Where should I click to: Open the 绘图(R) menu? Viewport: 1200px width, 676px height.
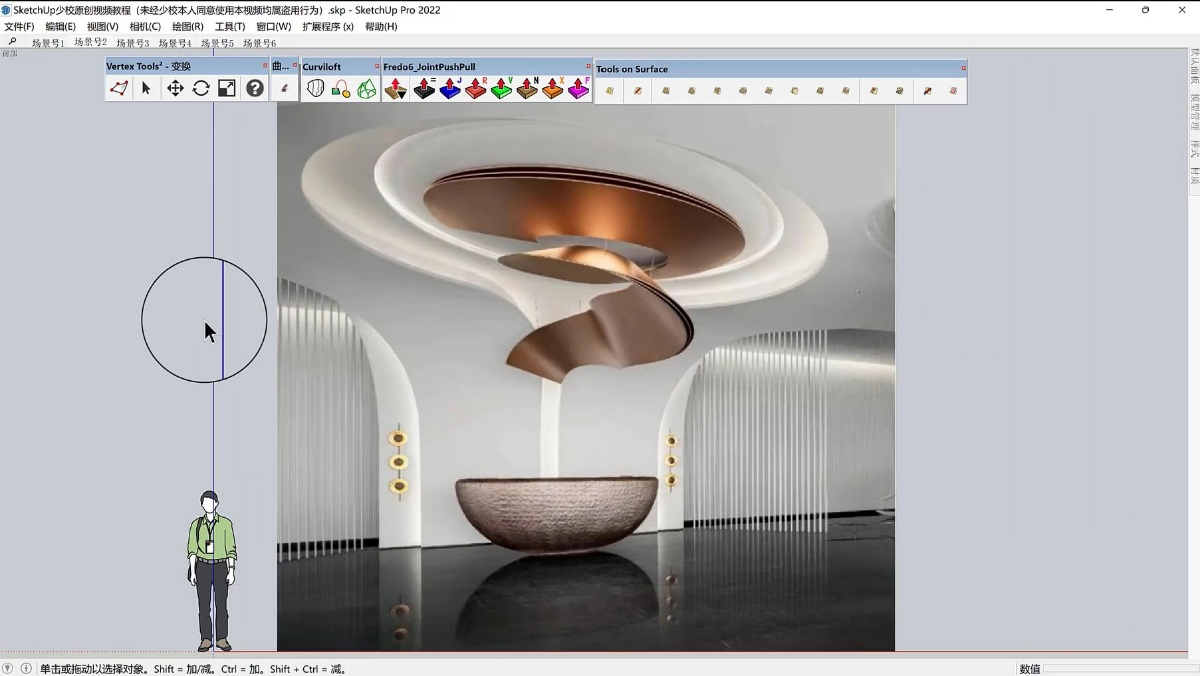(187, 27)
